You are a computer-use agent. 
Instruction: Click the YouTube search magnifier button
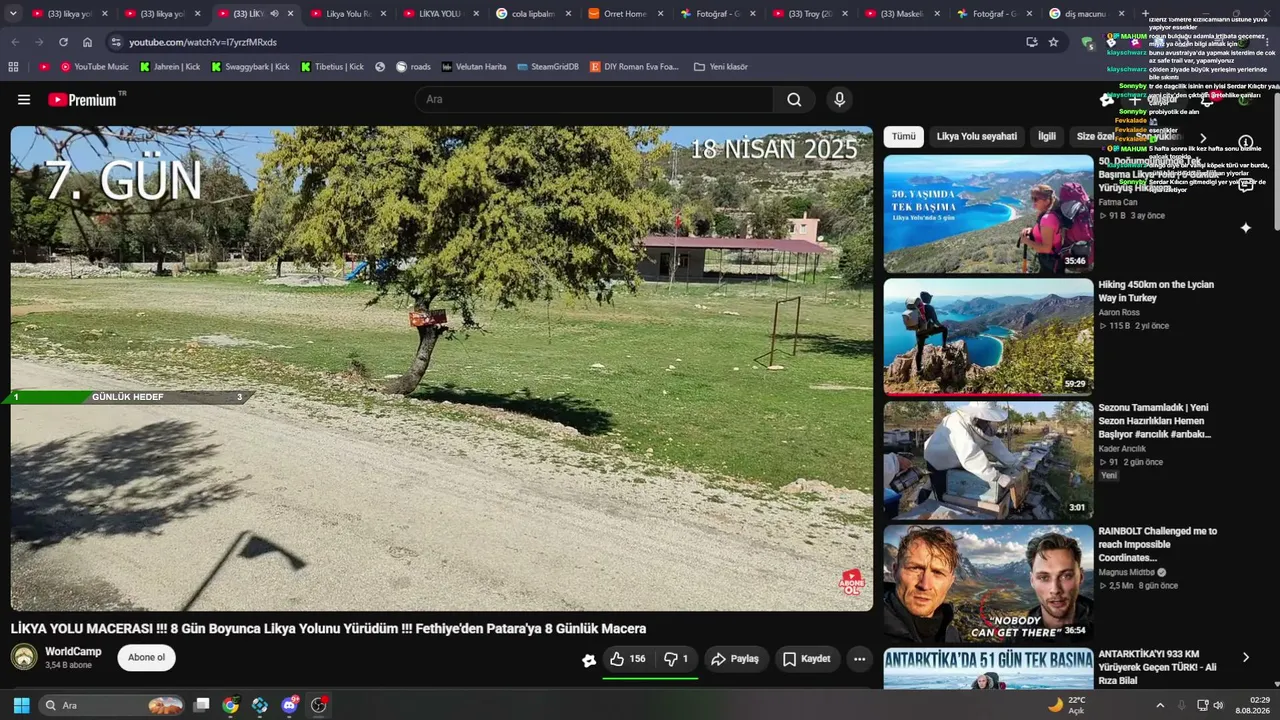pyautogui.click(x=794, y=99)
